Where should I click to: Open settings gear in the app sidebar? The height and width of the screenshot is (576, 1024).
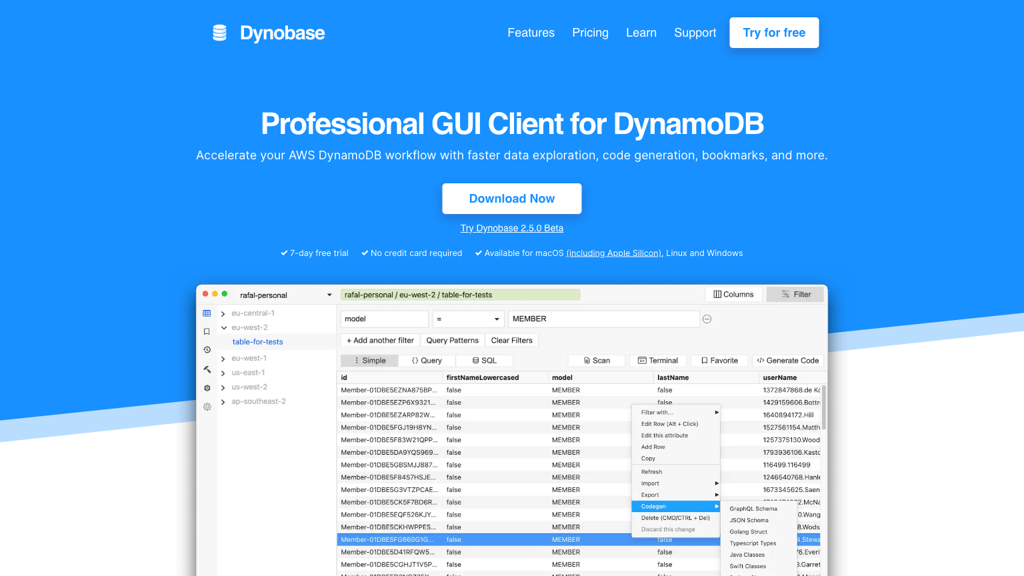(207, 406)
